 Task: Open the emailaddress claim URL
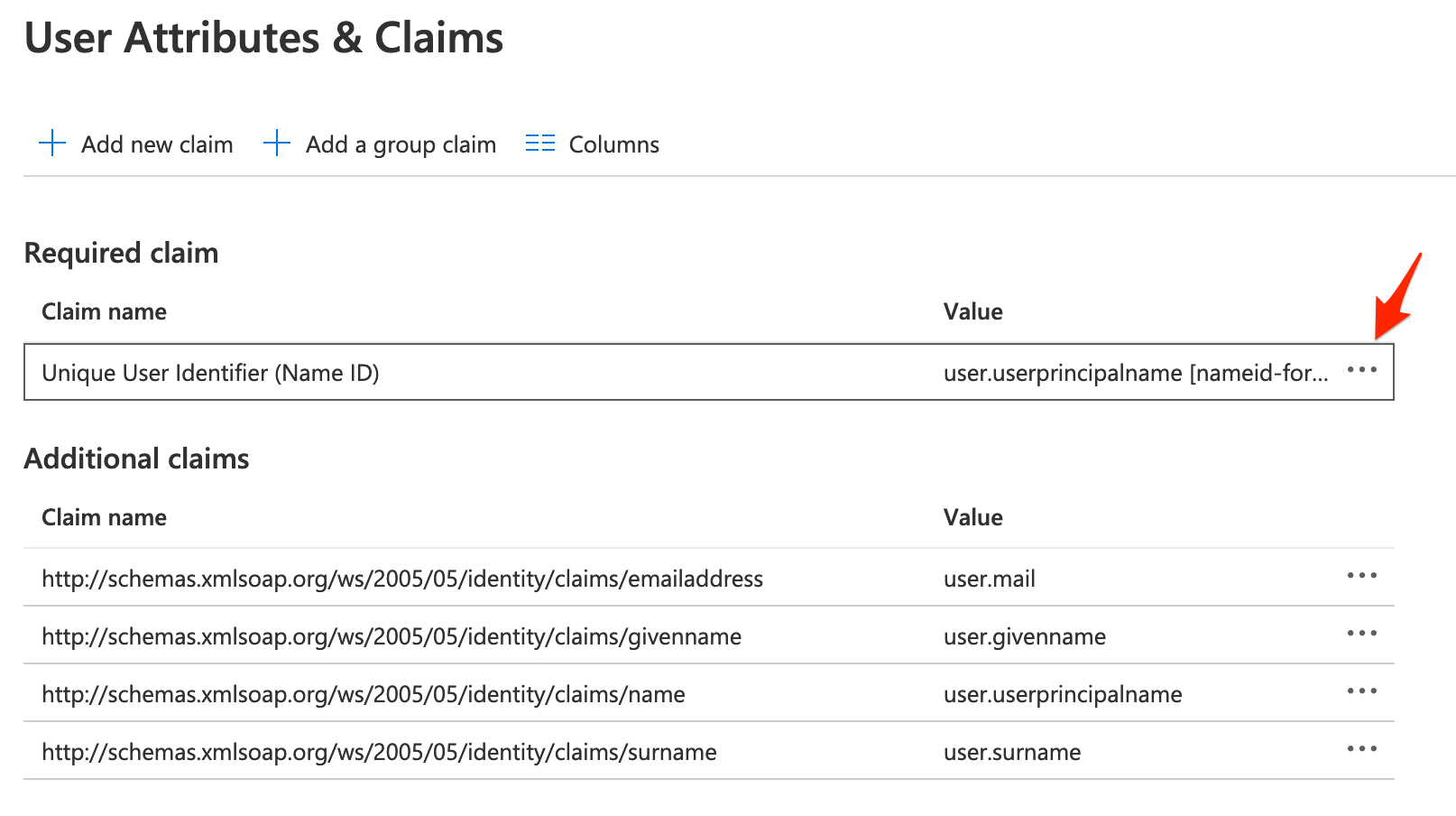402,579
